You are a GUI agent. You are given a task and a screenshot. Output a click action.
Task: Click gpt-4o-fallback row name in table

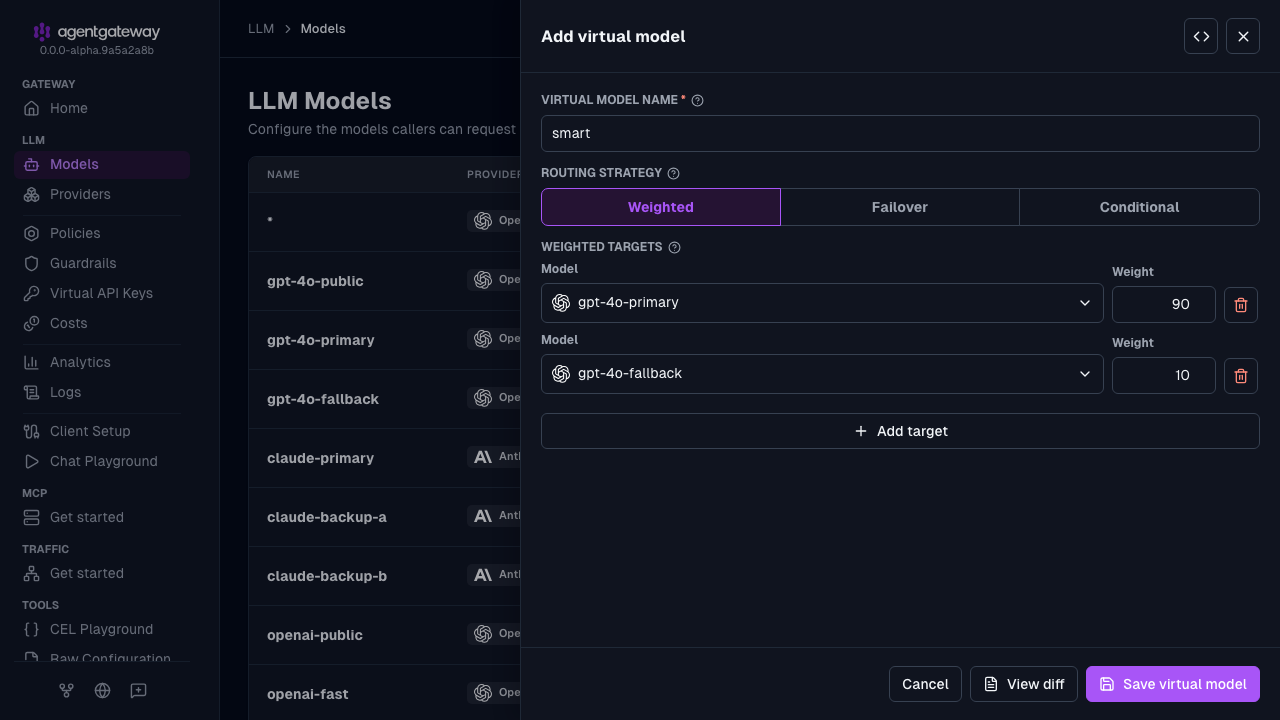coord(323,399)
